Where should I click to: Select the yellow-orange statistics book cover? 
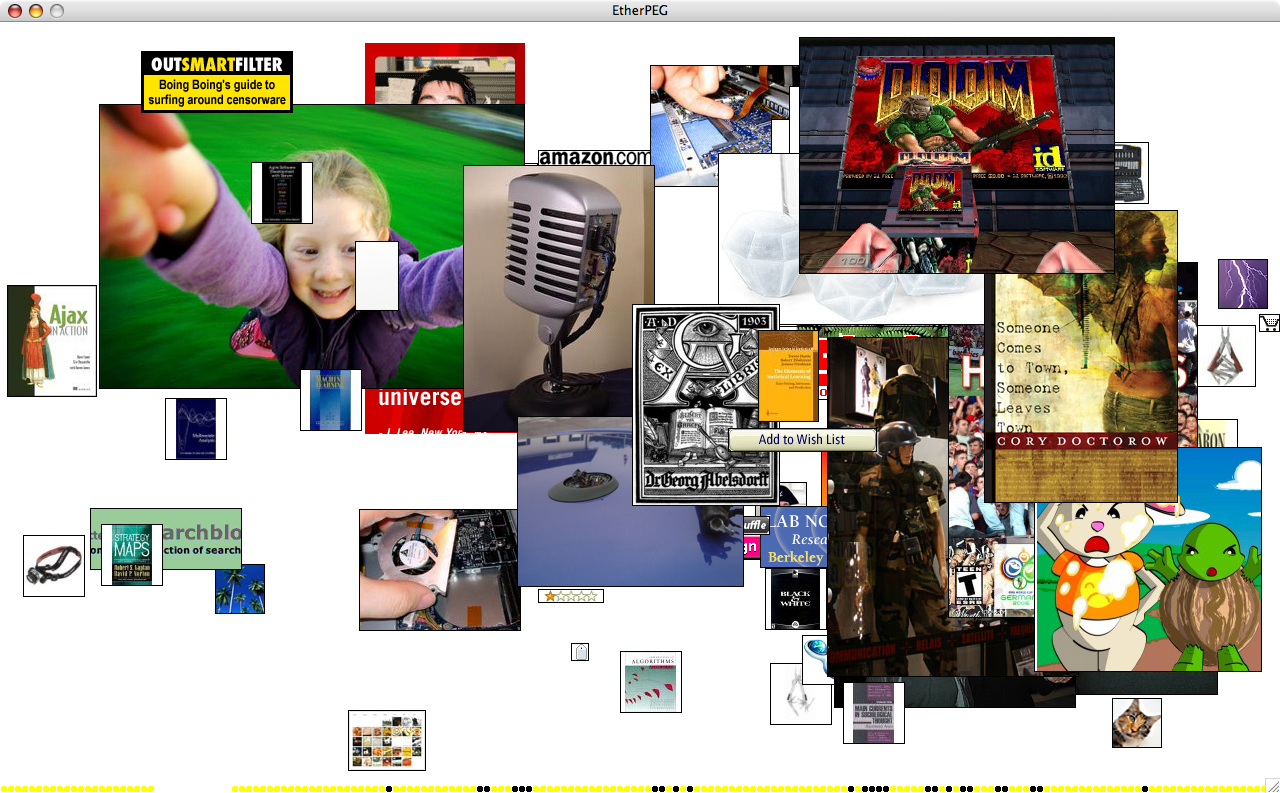tap(788, 376)
